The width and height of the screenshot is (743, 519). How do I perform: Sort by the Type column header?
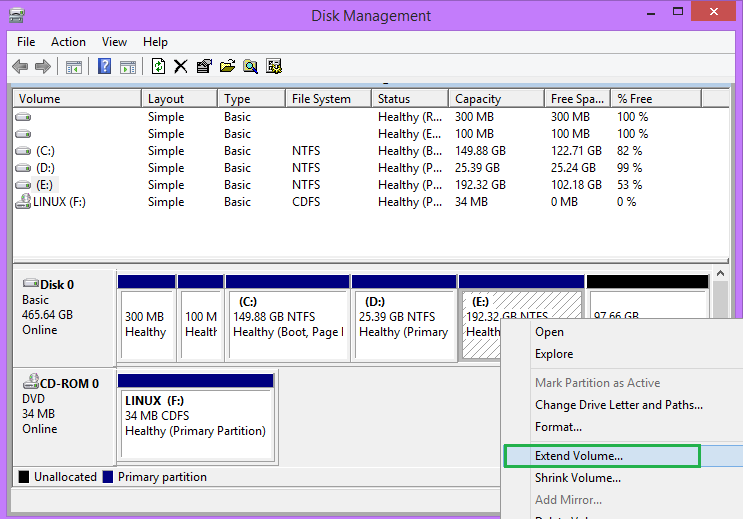click(252, 99)
